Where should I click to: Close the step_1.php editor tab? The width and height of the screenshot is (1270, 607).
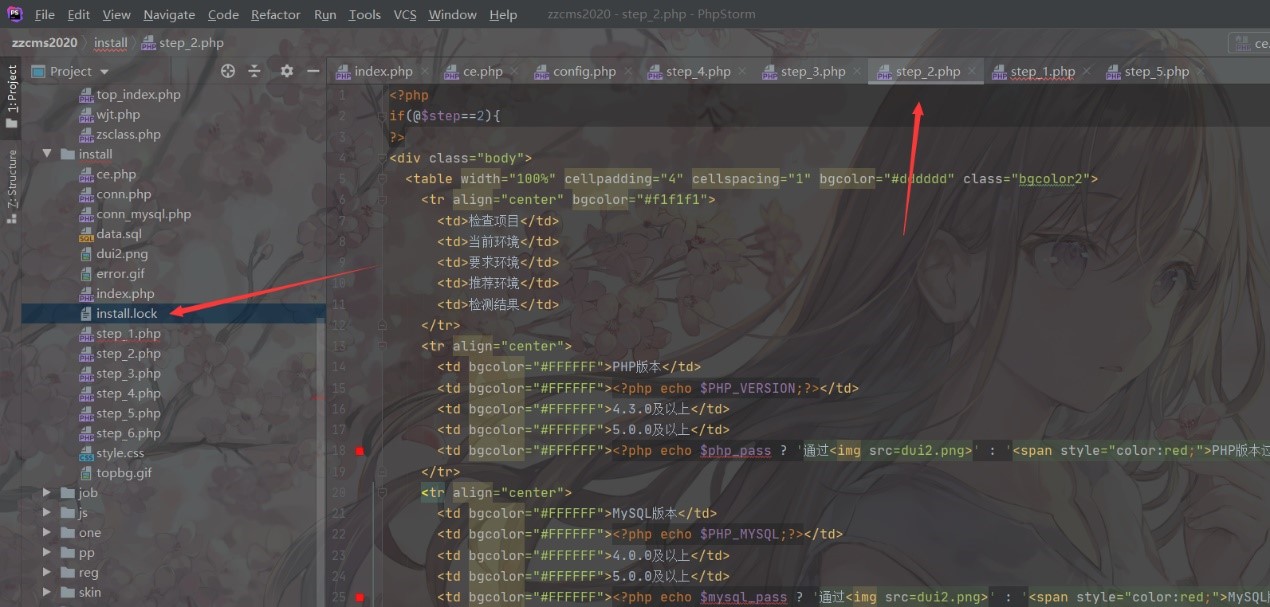pos(1086,72)
